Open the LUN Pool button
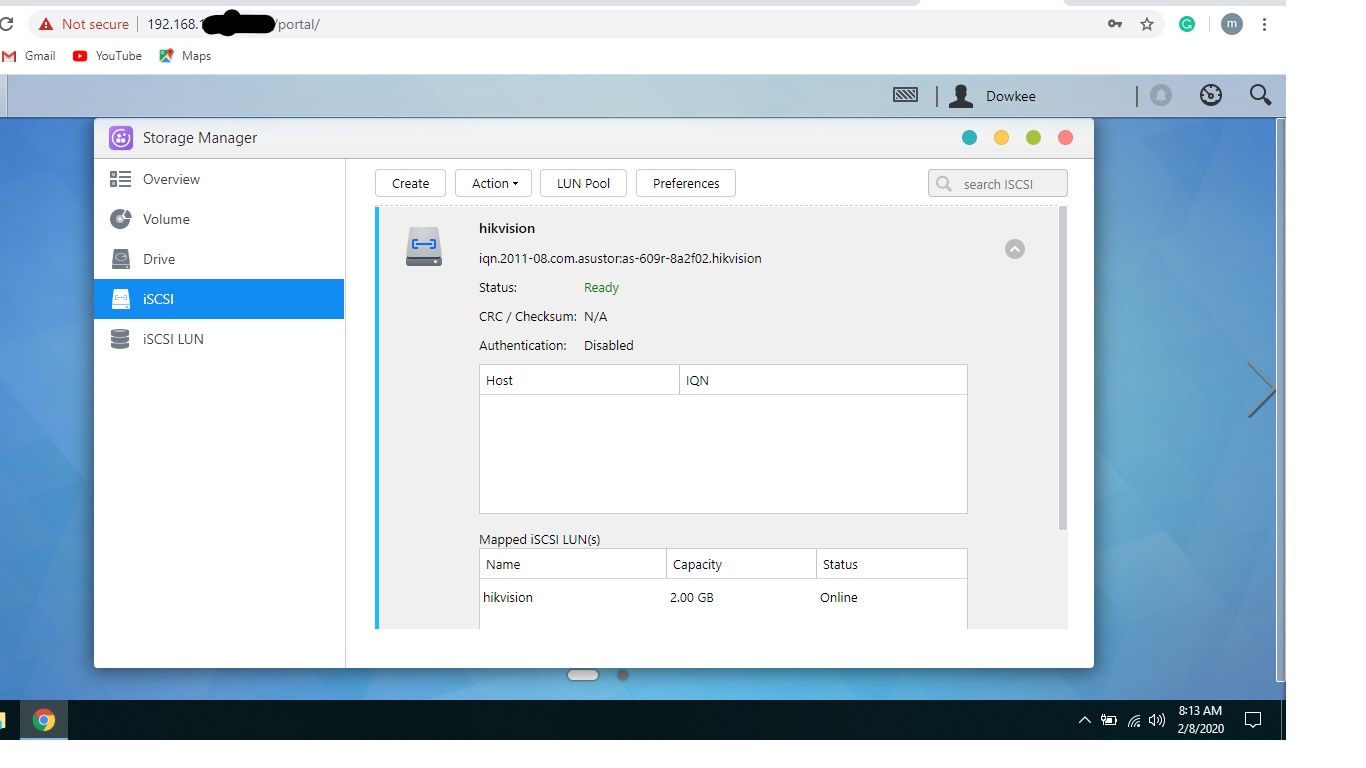The height and width of the screenshot is (768, 1366). 583,183
